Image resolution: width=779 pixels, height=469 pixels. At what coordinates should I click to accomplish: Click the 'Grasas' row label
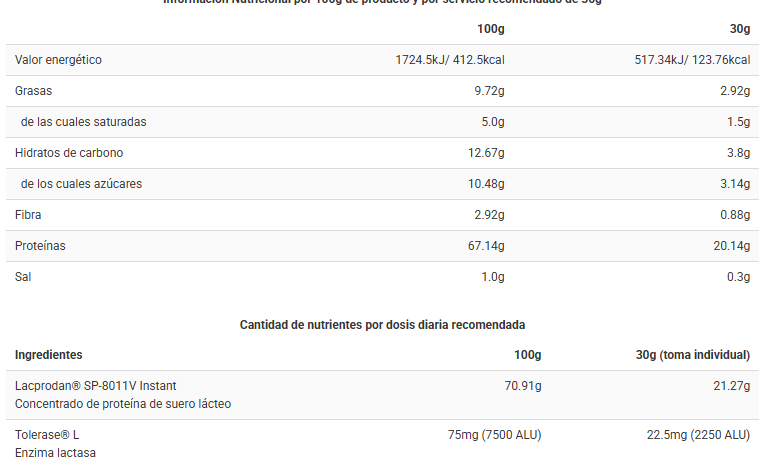coord(33,91)
